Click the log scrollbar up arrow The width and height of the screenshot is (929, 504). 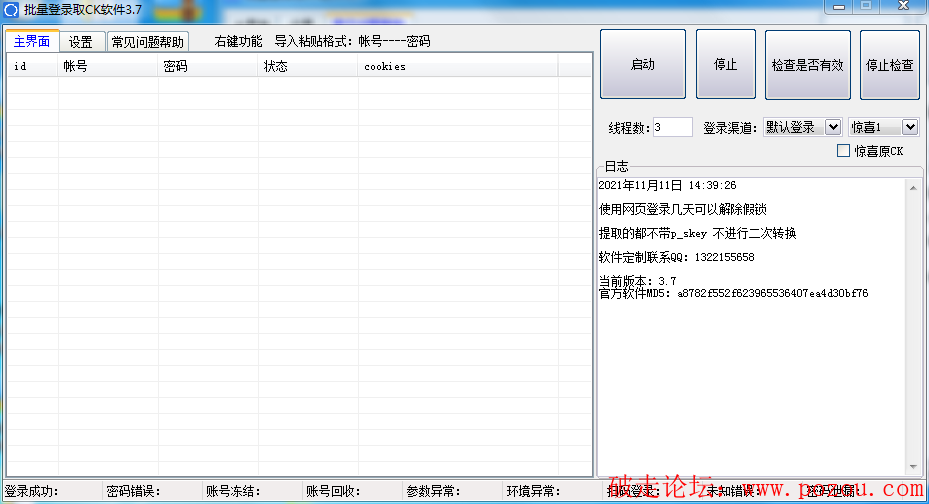point(913,187)
